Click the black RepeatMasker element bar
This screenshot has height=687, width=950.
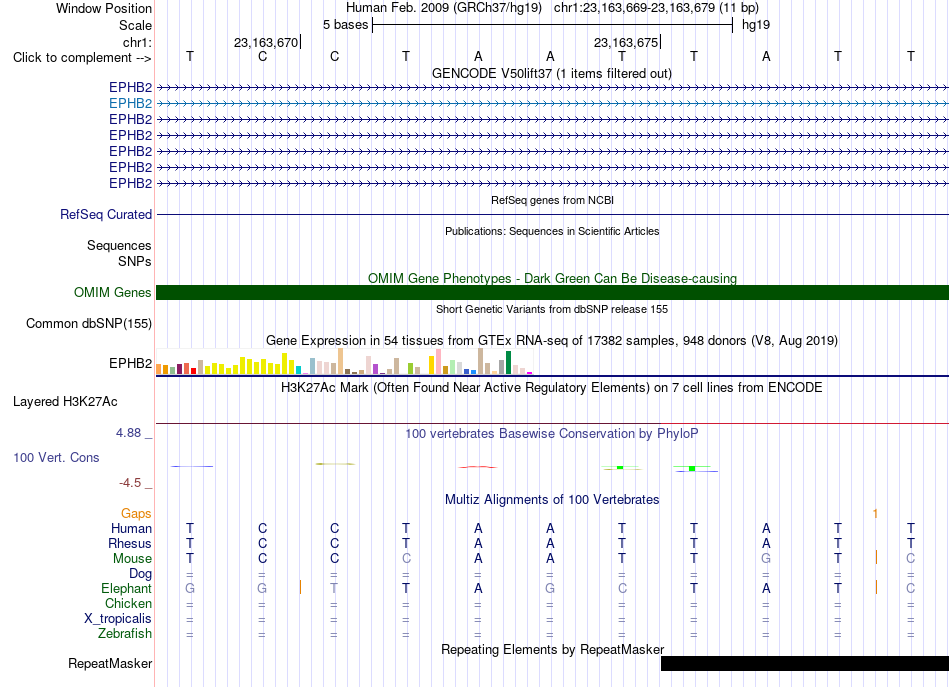coord(805,663)
